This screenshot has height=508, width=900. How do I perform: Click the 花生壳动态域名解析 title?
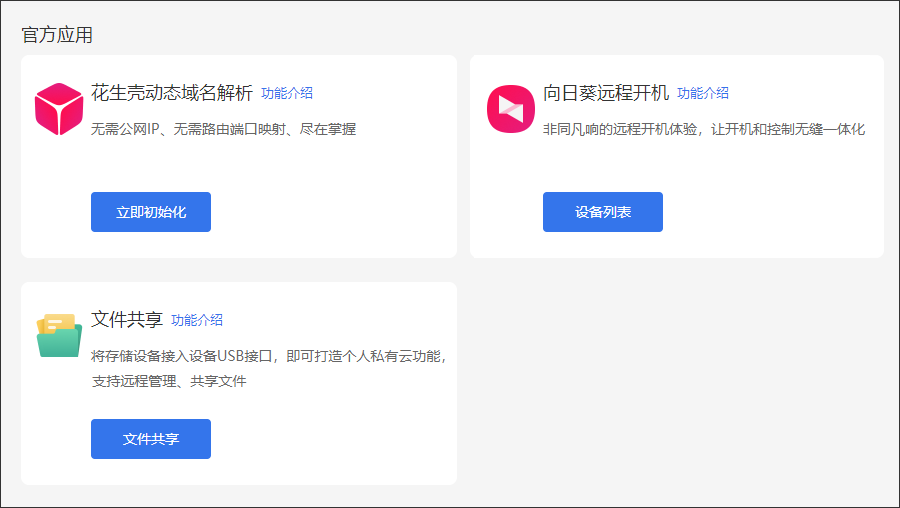(172, 92)
